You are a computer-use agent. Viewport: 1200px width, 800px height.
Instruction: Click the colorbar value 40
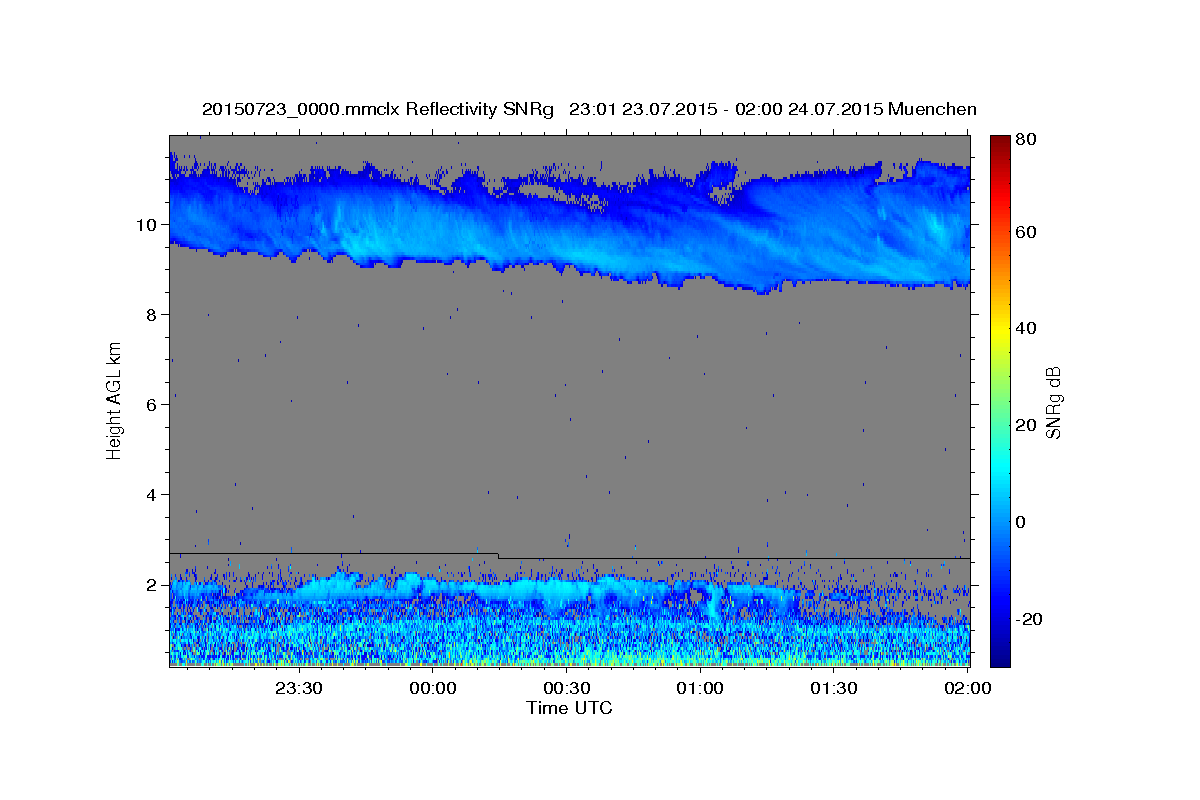(1025, 328)
